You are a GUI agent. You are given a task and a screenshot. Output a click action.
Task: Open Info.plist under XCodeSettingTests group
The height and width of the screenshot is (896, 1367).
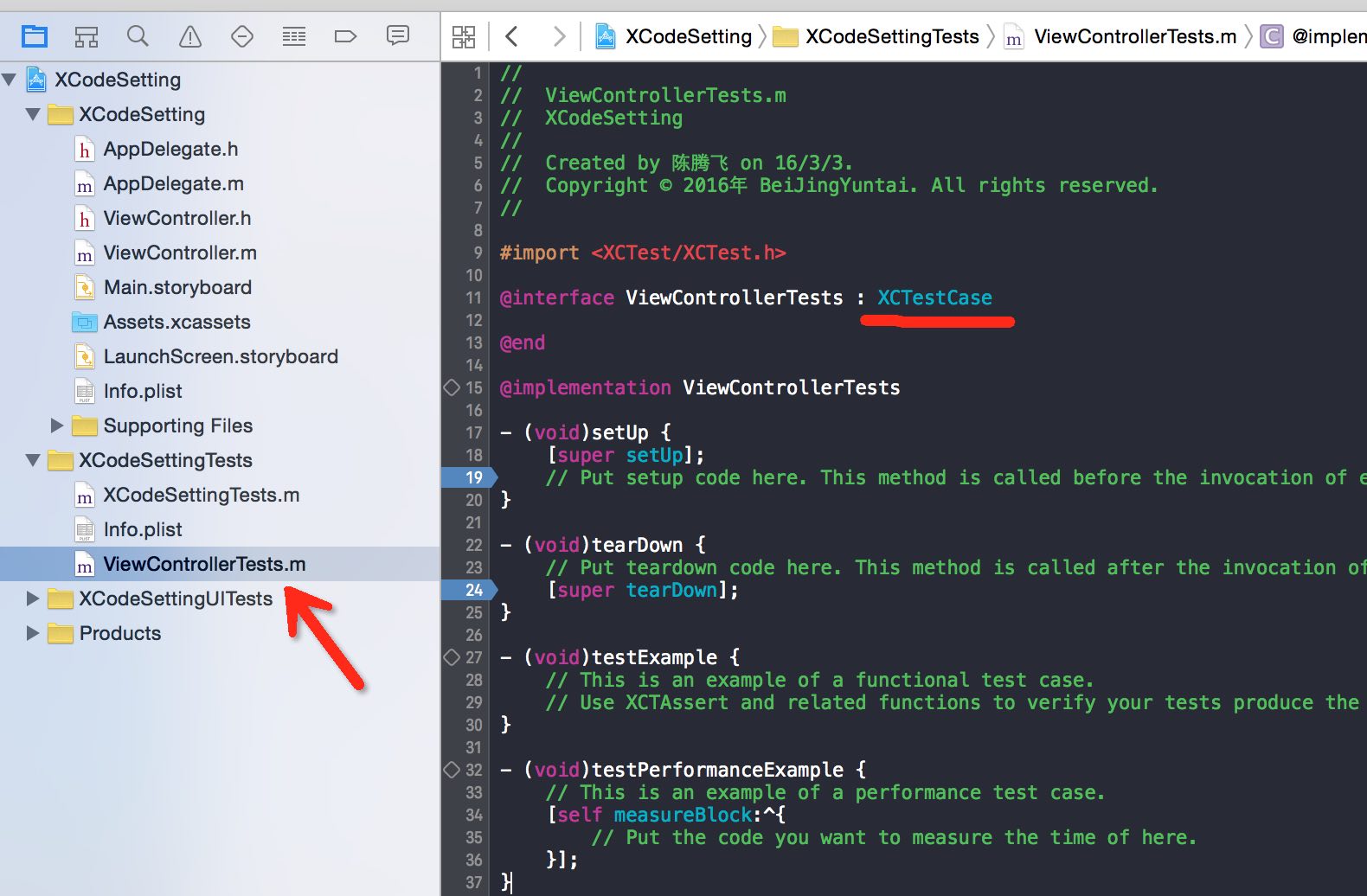coord(143,529)
